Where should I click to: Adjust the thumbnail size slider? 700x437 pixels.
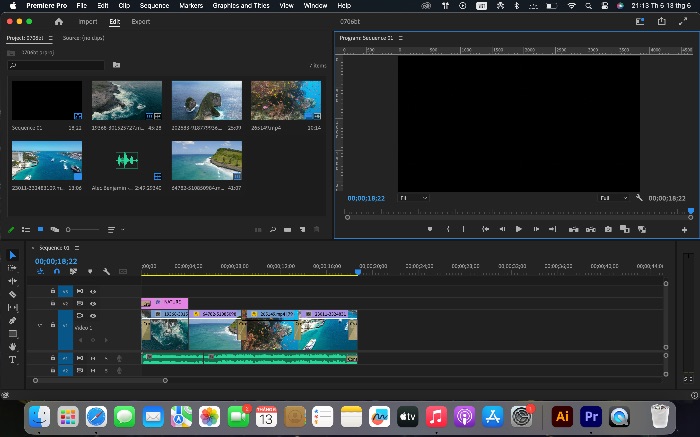[83, 229]
